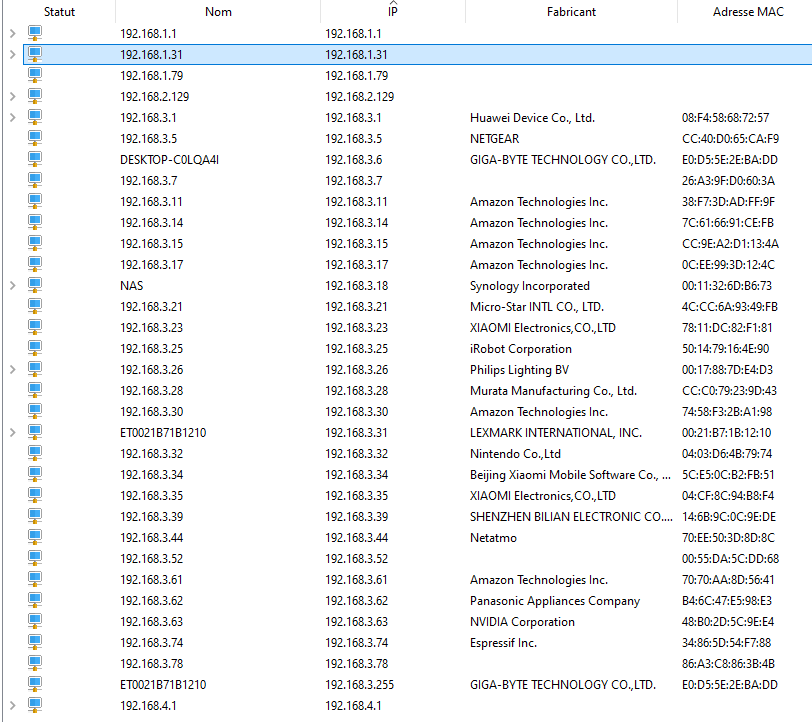Click Micro-Star INTL CO., LTD. cell
Viewport: 812px width, 722px height.
coord(536,307)
